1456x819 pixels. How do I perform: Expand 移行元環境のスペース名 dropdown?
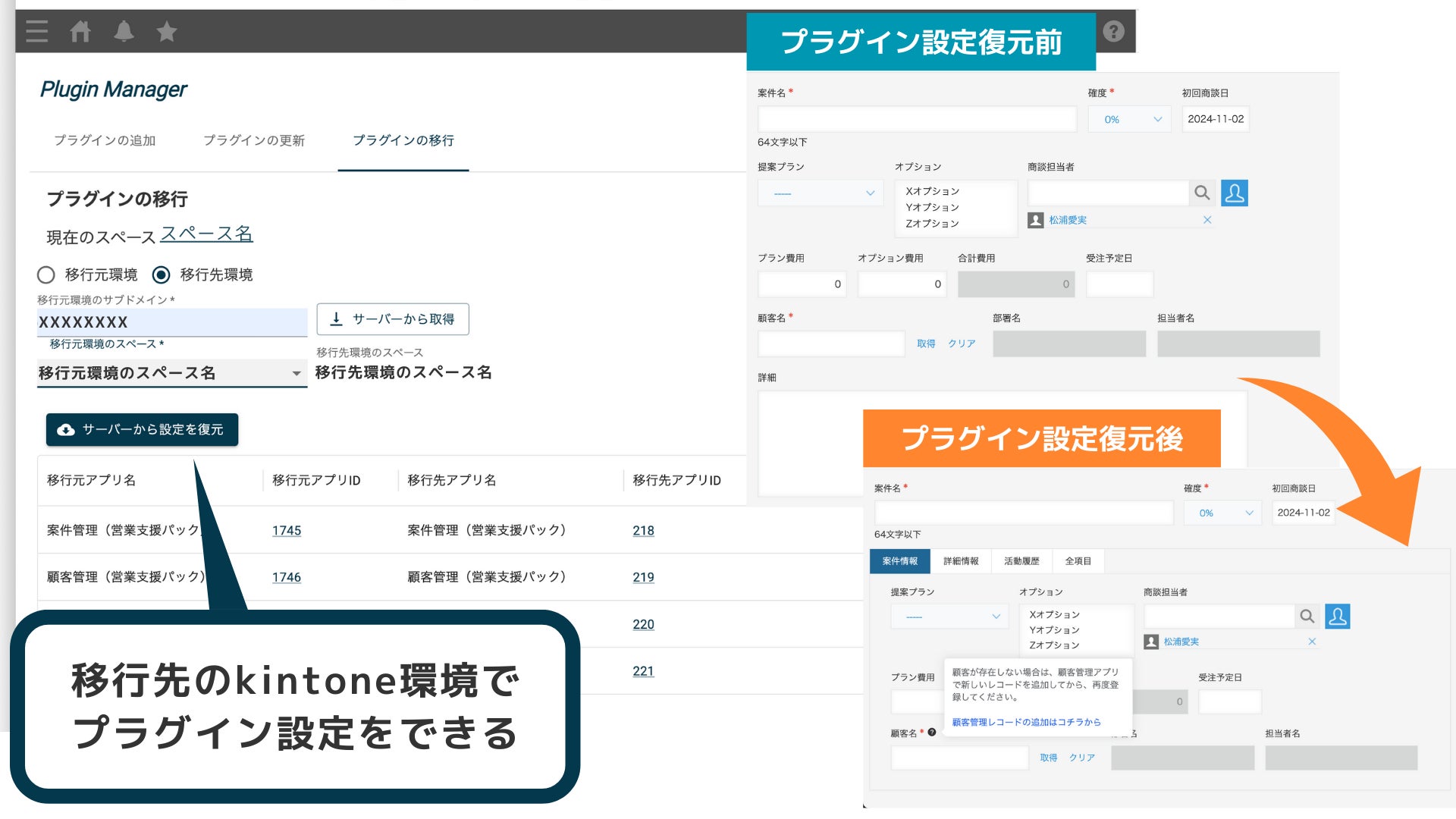point(296,373)
